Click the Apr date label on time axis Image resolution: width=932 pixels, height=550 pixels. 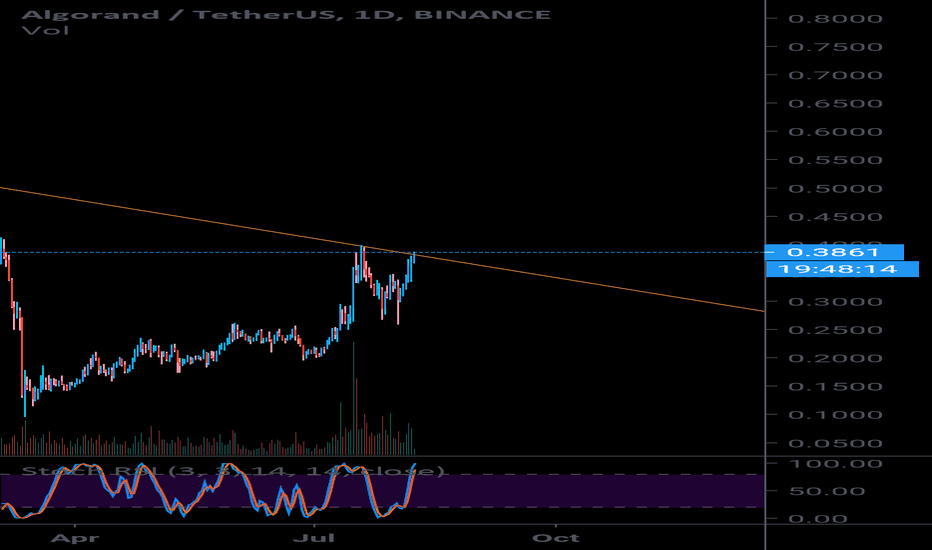tap(75, 538)
